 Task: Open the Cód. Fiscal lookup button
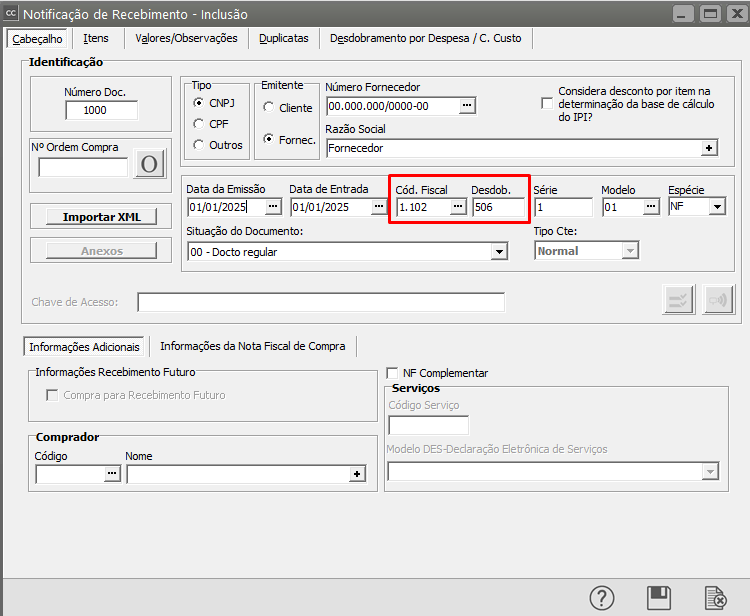458,207
